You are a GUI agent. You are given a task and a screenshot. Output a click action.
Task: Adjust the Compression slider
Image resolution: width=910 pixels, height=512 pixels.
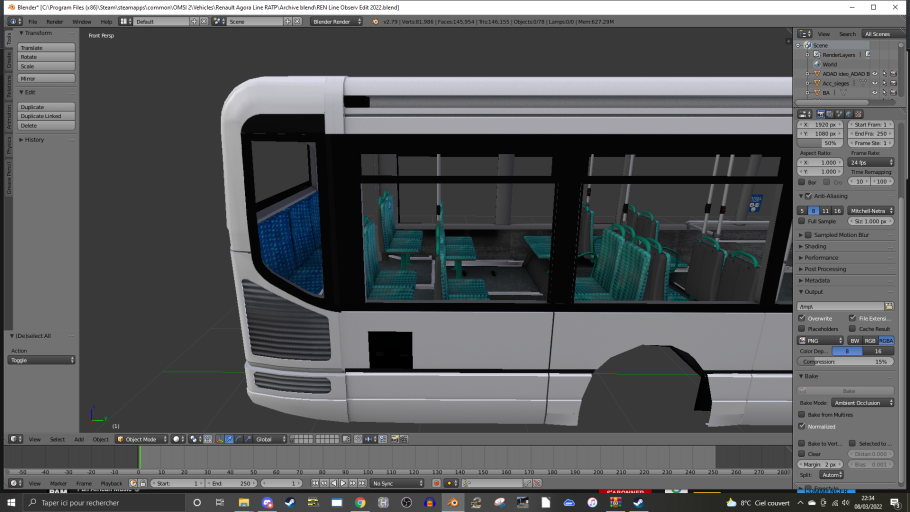(846, 362)
